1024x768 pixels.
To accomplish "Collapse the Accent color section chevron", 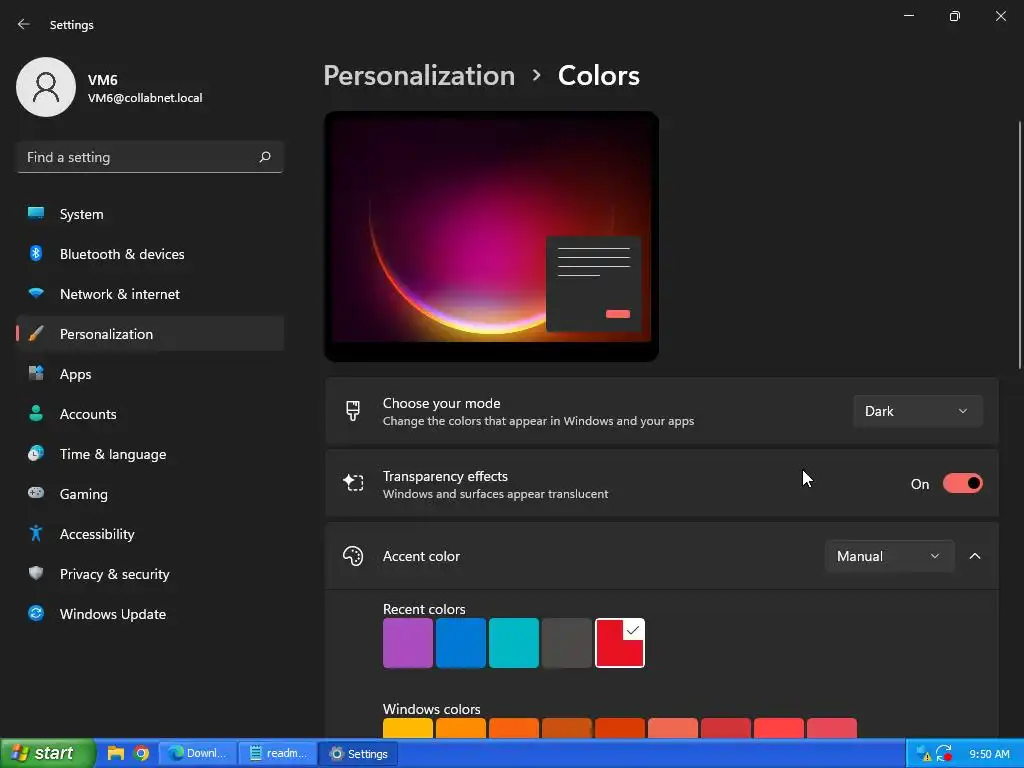I will pyautogui.click(x=974, y=556).
